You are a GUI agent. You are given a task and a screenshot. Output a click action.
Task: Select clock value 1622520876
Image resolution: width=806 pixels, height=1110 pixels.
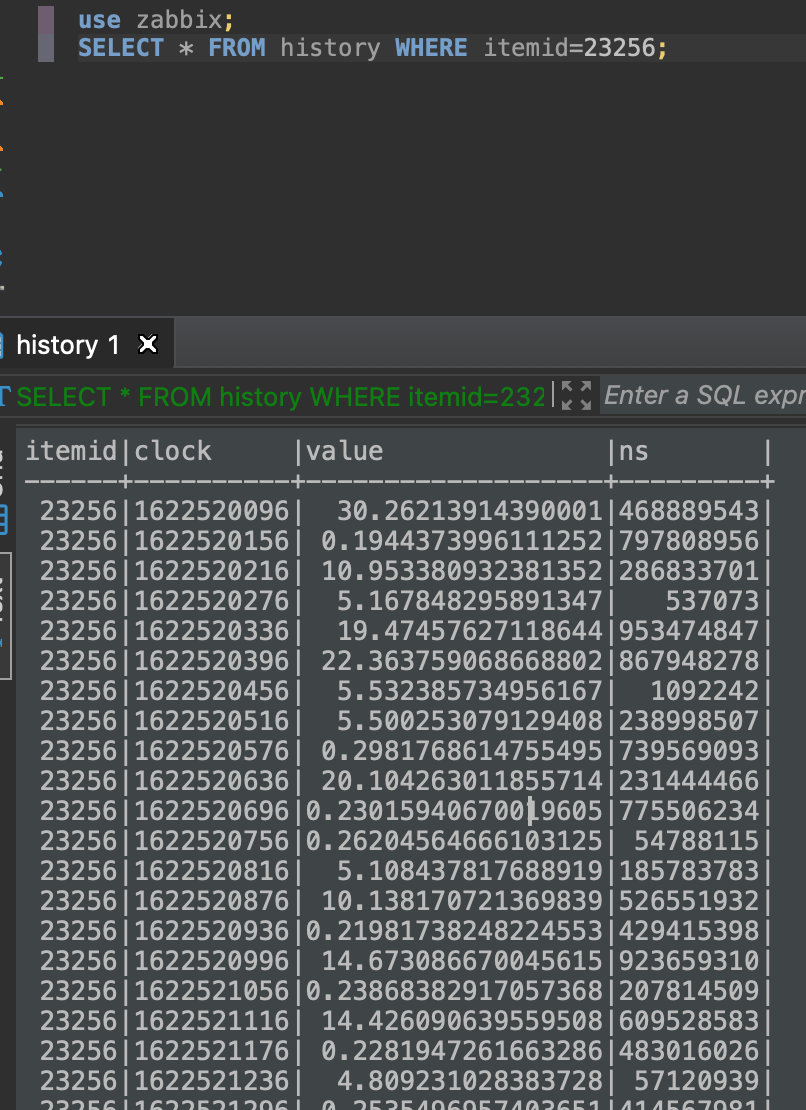pos(212,900)
